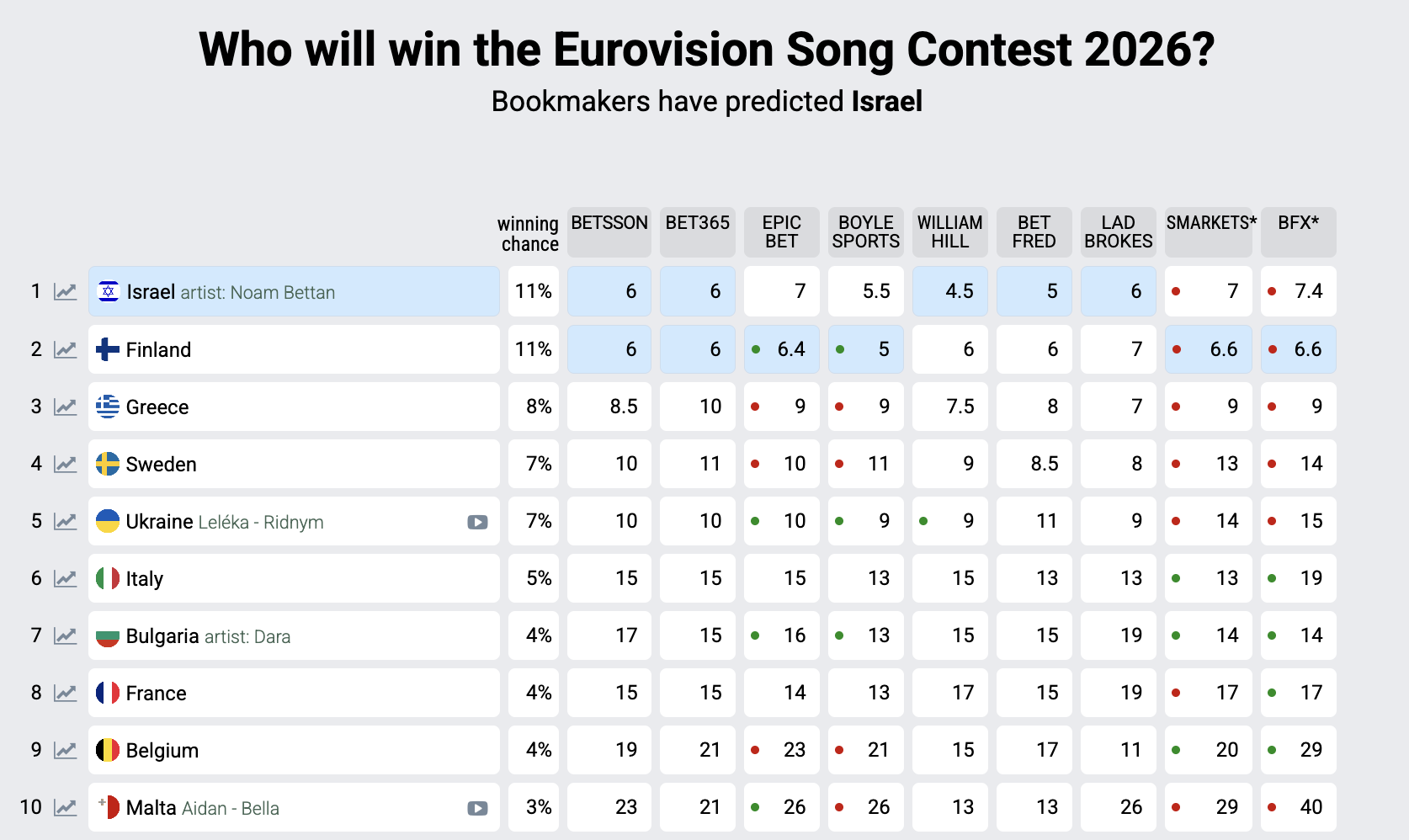Image resolution: width=1409 pixels, height=840 pixels.
Task: Select the LADBROKES column header
Action: pyautogui.click(x=1119, y=231)
